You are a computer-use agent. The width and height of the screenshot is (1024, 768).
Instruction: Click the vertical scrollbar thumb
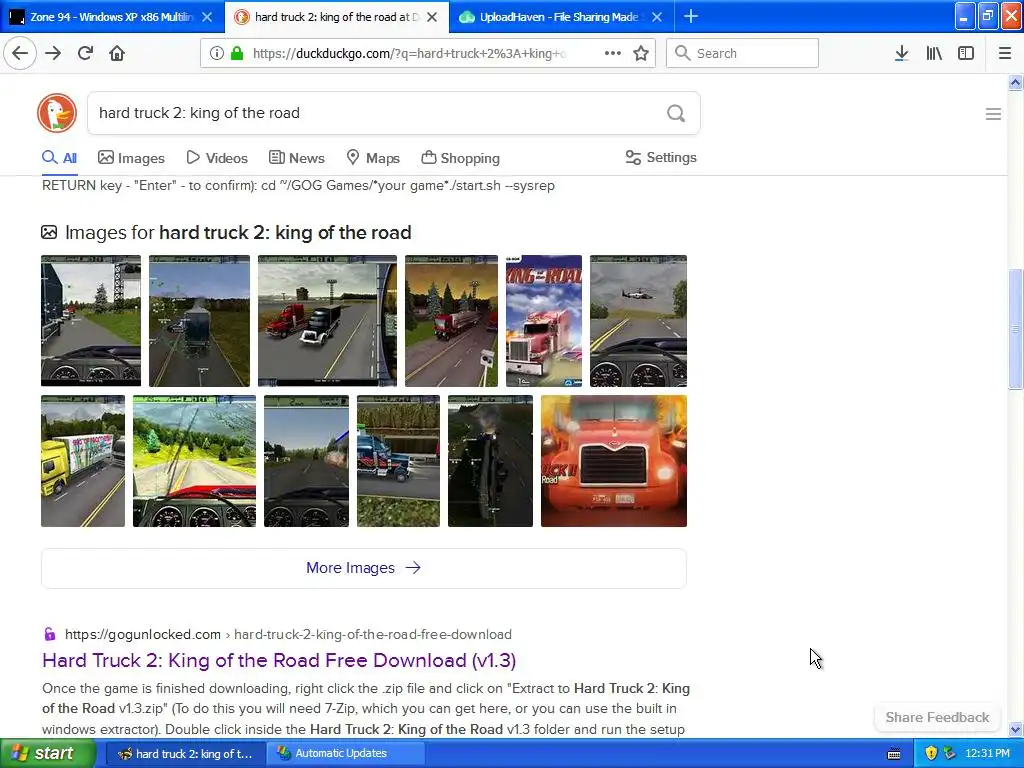(1016, 329)
